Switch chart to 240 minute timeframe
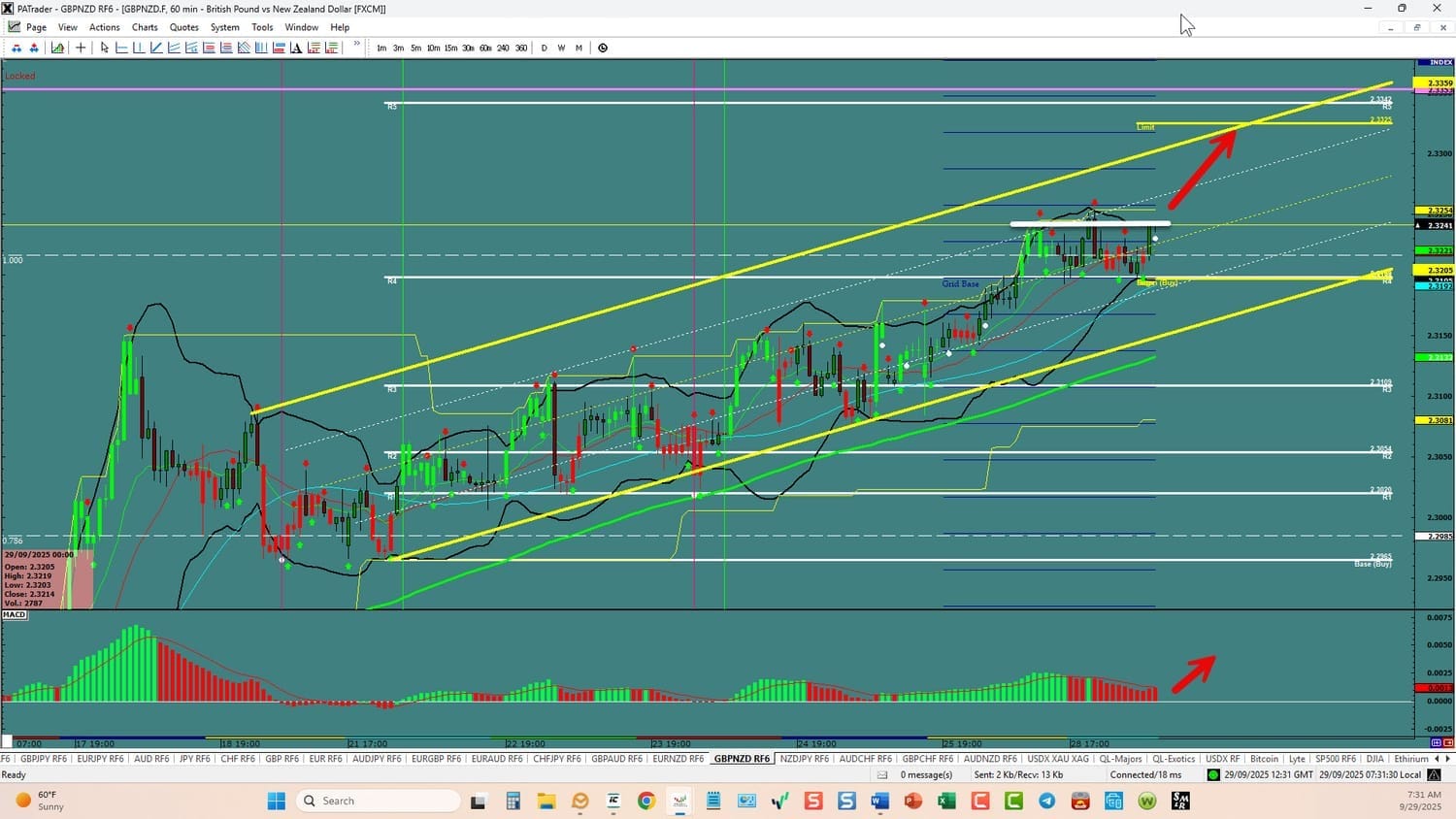 click(x=503, y=48)
